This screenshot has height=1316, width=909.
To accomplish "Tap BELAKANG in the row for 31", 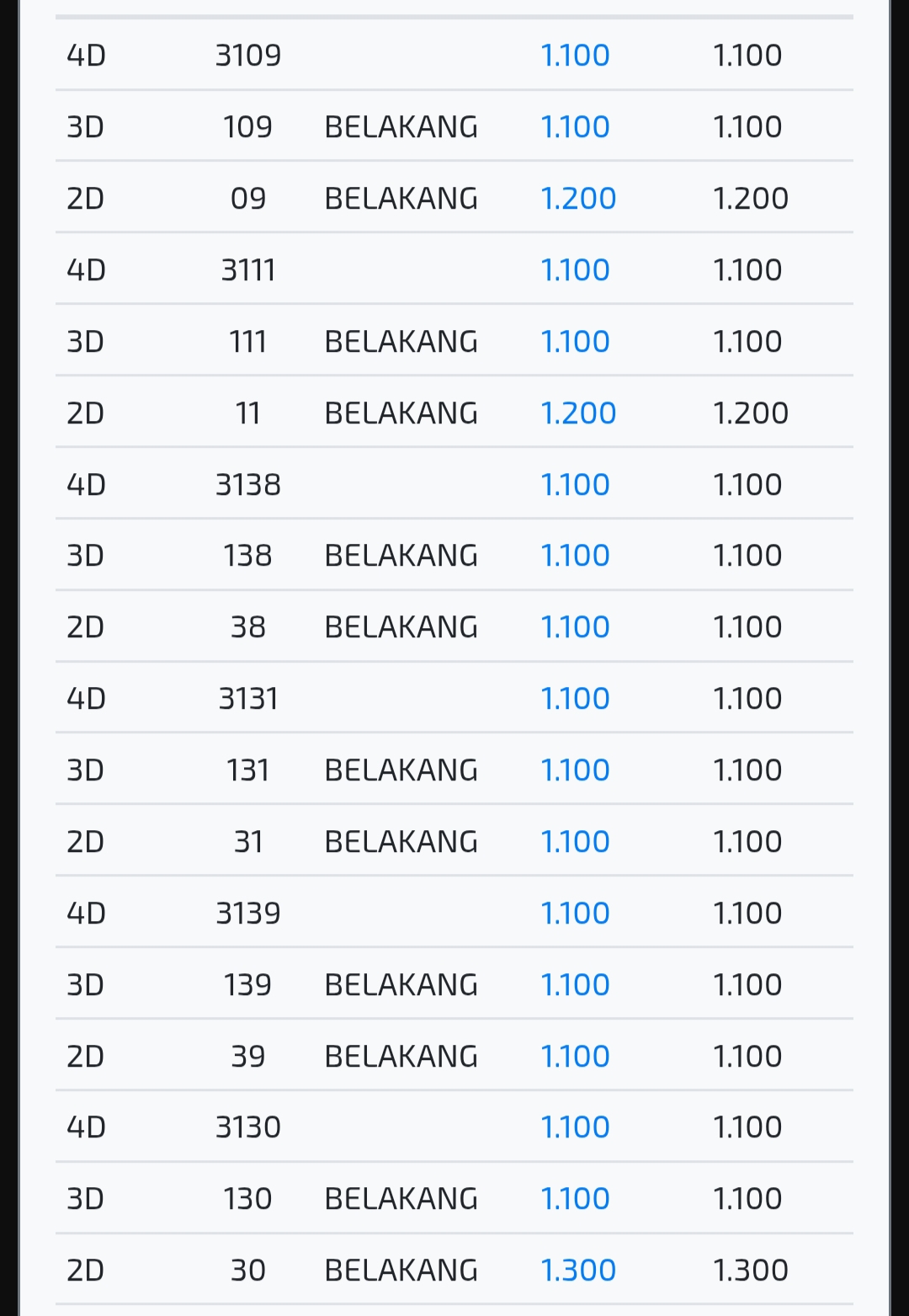I will coord(401,842).
